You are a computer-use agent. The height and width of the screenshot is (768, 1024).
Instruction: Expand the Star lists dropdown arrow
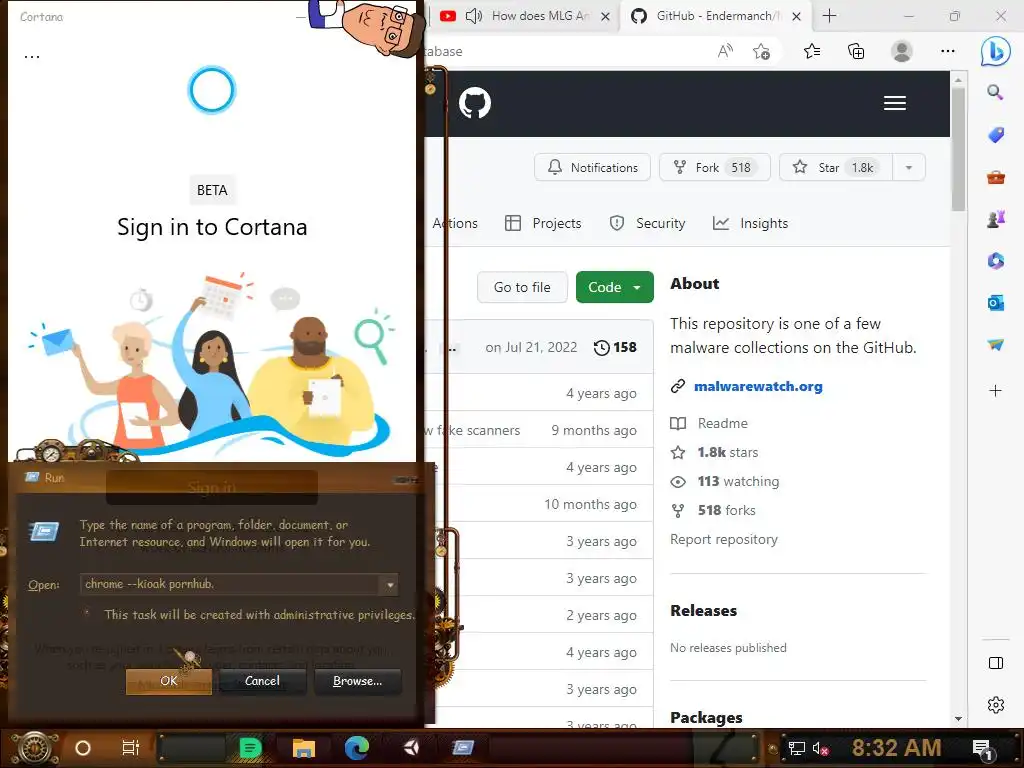coord(908,167)
